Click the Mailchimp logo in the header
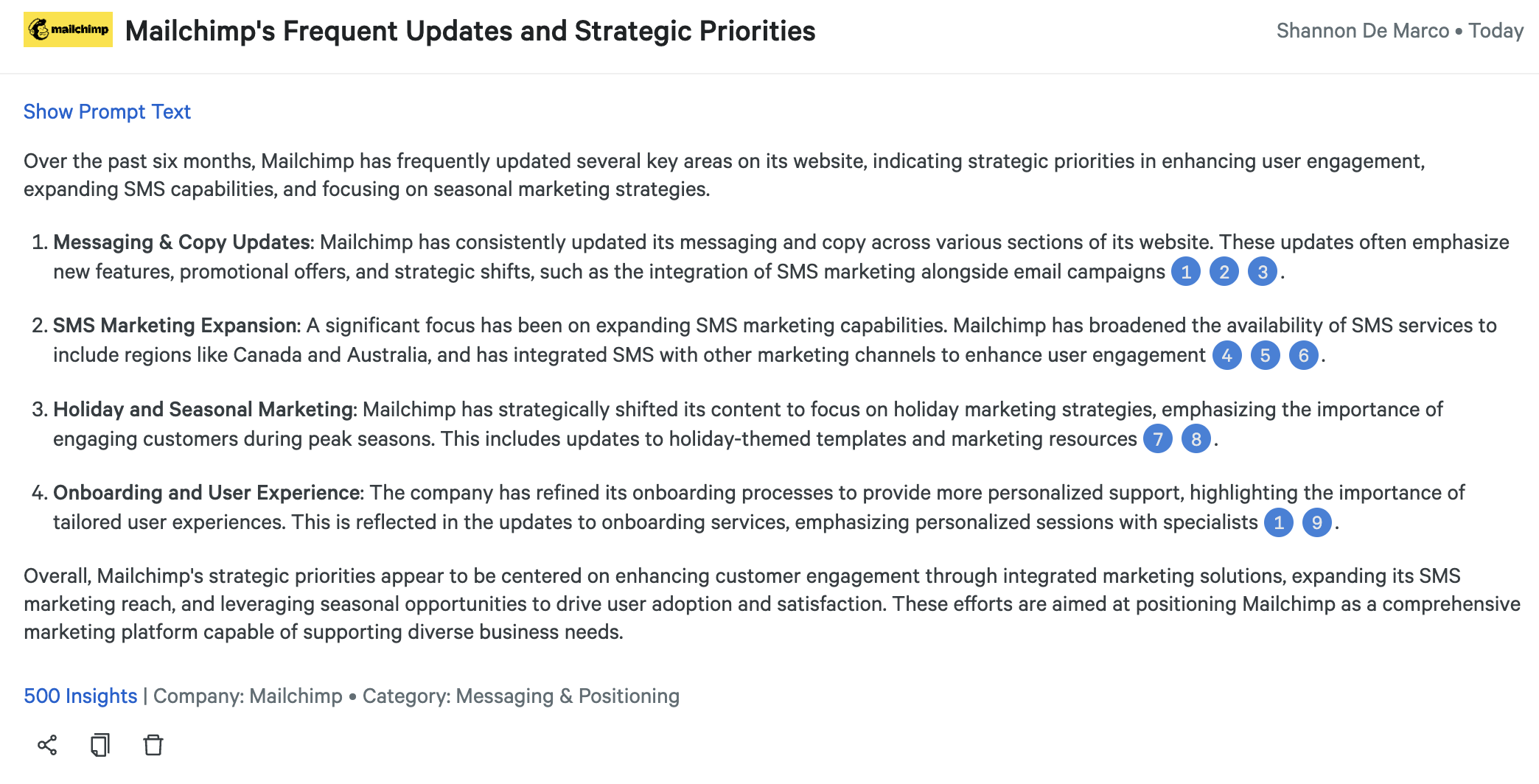Viewport: 1539px width, 784px height. [68, 29]
